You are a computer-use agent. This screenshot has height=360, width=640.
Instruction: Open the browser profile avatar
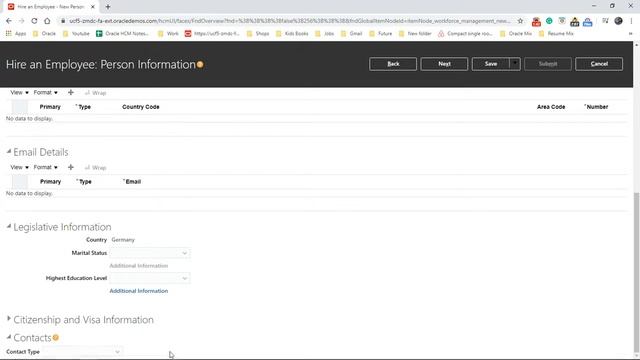tap(618, 21)
